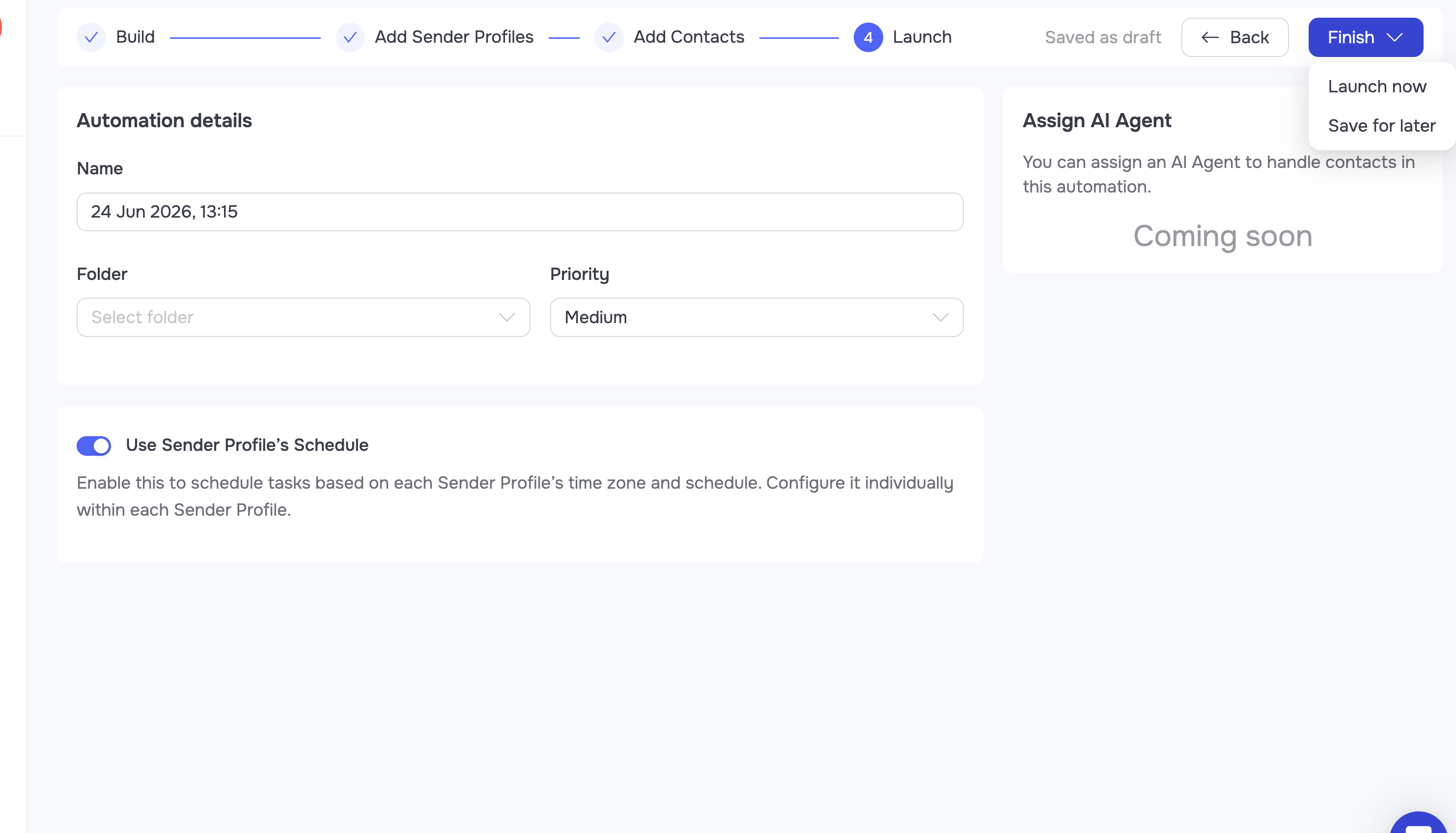This screenshot has height=833, width=1456.
Task: Click the automation Name input field
Action: point(519,212)
